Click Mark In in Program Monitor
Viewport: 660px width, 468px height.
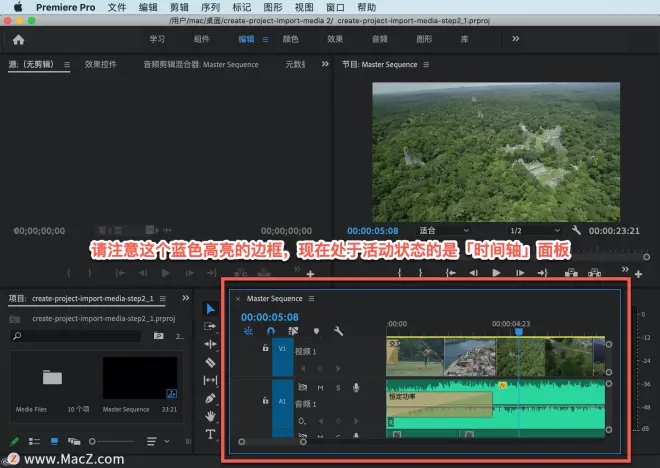point(399,273)
